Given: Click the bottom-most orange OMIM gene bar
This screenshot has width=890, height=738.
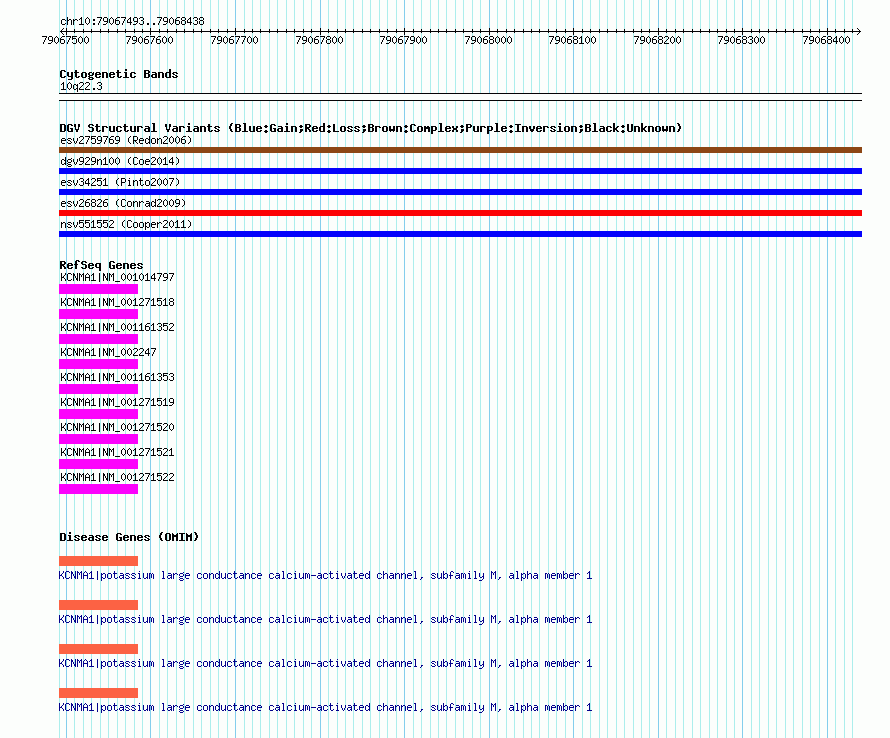Looking at the screenshot, I should pyautogui.click(x=98, y=693).
